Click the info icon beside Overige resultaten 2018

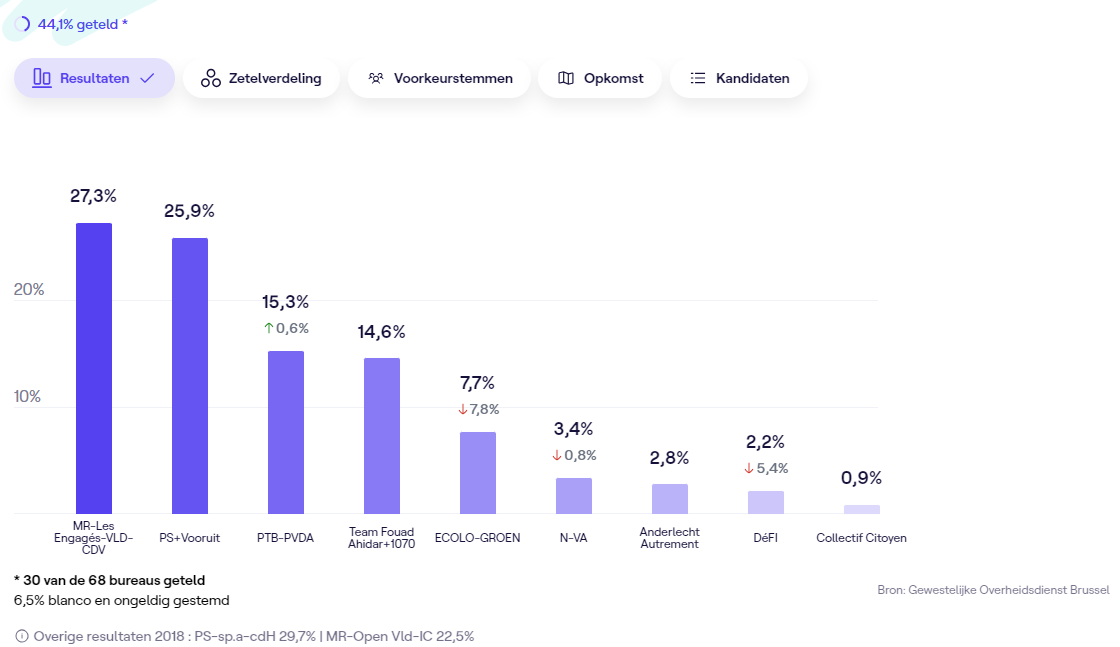tap(22, 636)
